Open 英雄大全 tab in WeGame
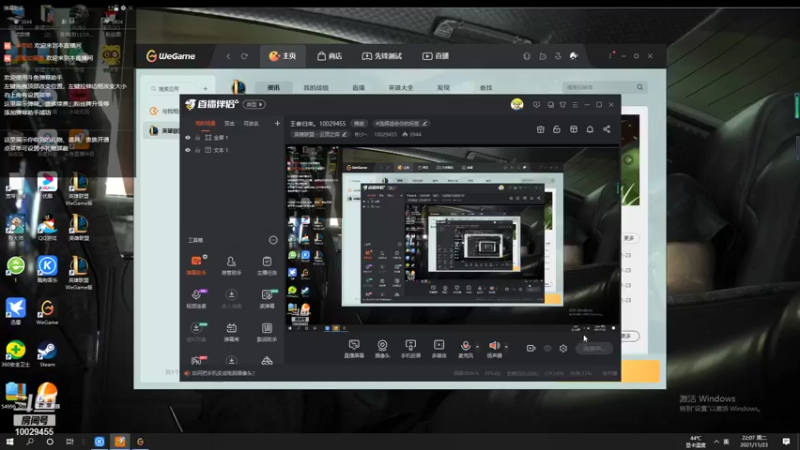Screen dimensions: 800x450 (401, 88)
